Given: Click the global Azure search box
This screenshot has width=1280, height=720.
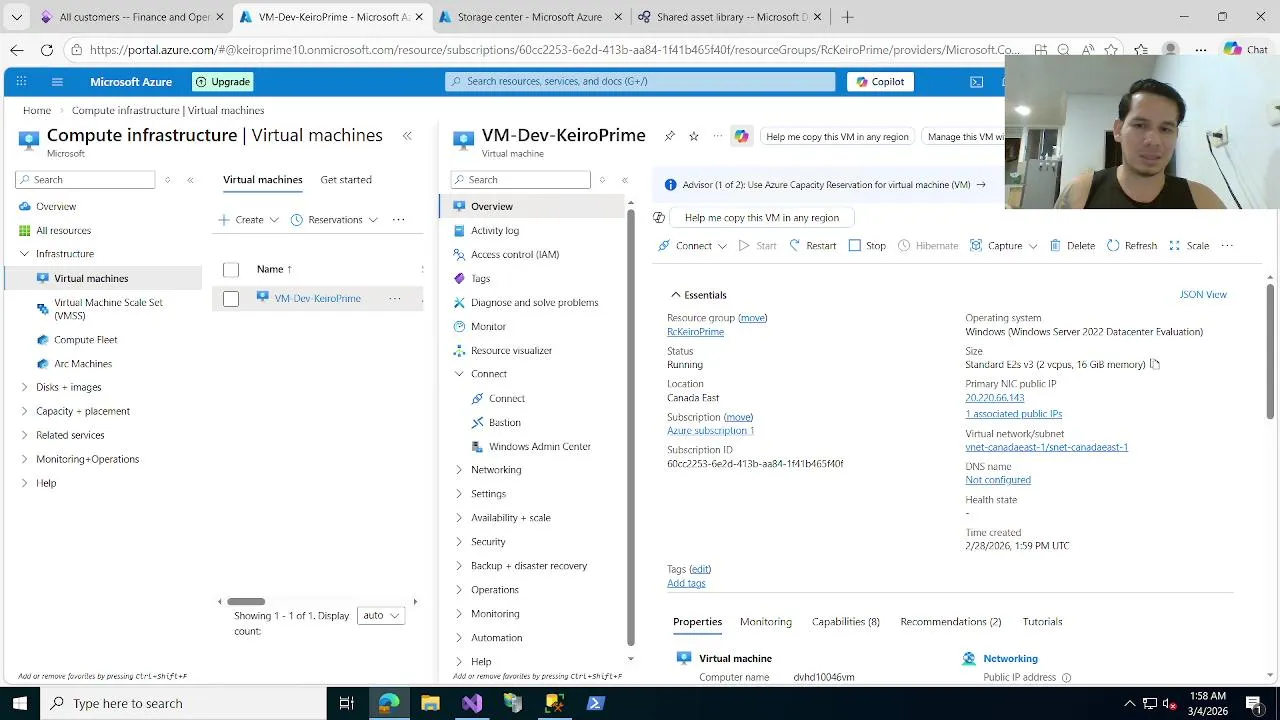Looking at the screenshot, I should pos(640,82).
